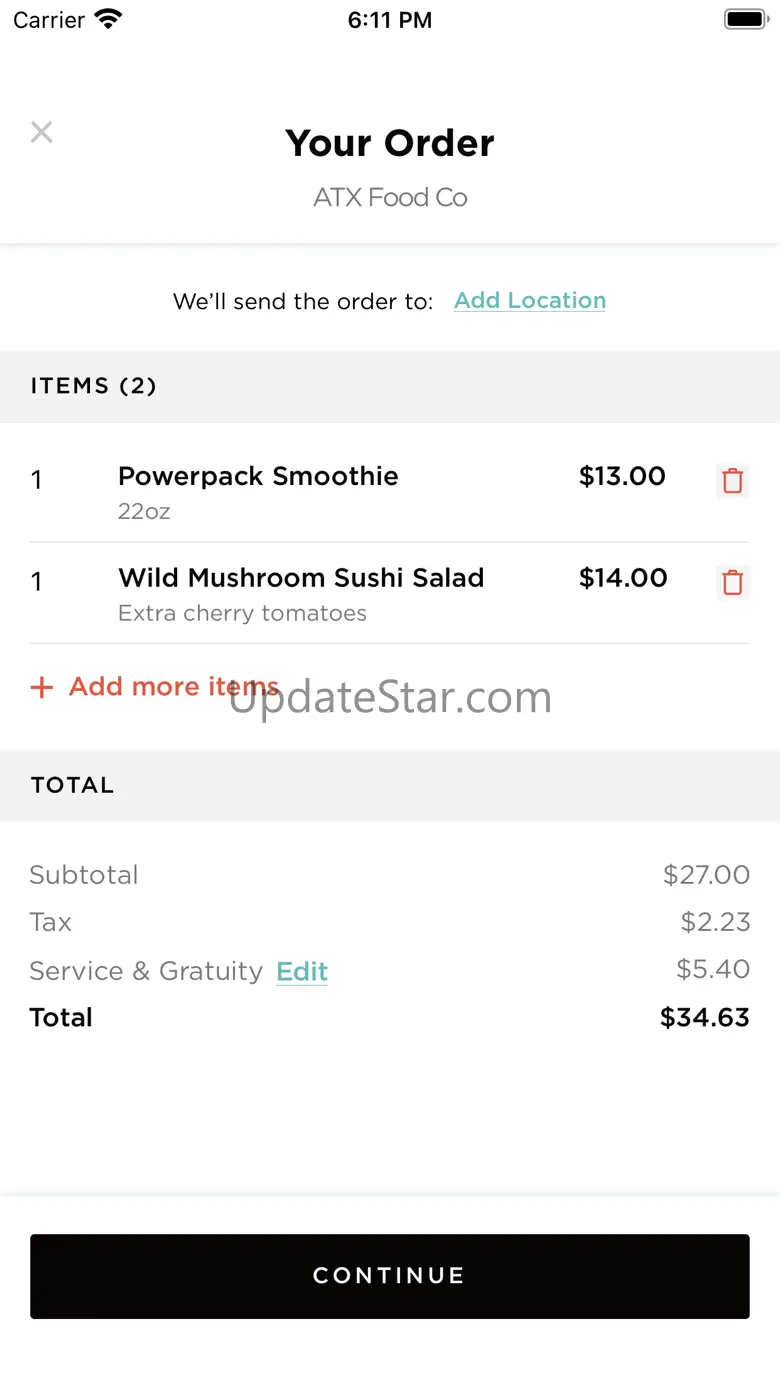780x1387 pixels.
Task: Edit Service & Gratuity amount
Action: pos(302,971)
